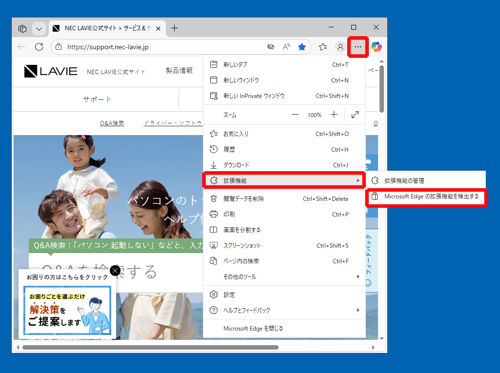Click the Back navigation arrow
Screen dimensions: 500x373
pyautogui.click(x=22, y=47)
